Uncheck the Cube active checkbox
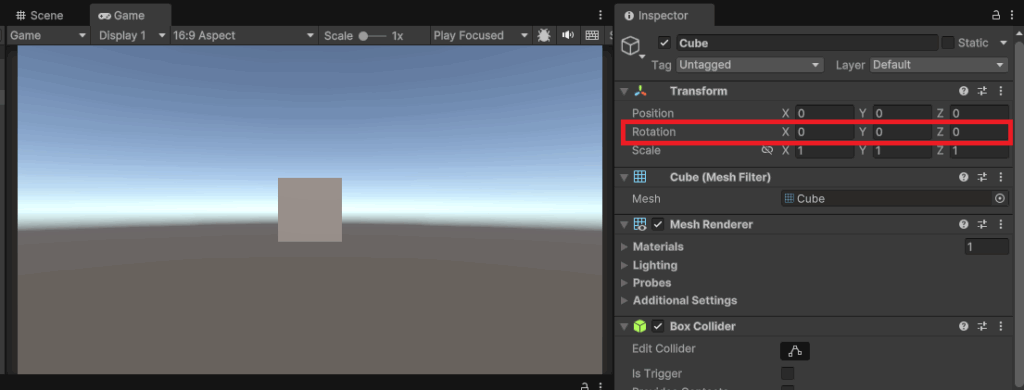The width and height of the screenshot is (1024, 390). pyautogui.click(x=664, y=43)
